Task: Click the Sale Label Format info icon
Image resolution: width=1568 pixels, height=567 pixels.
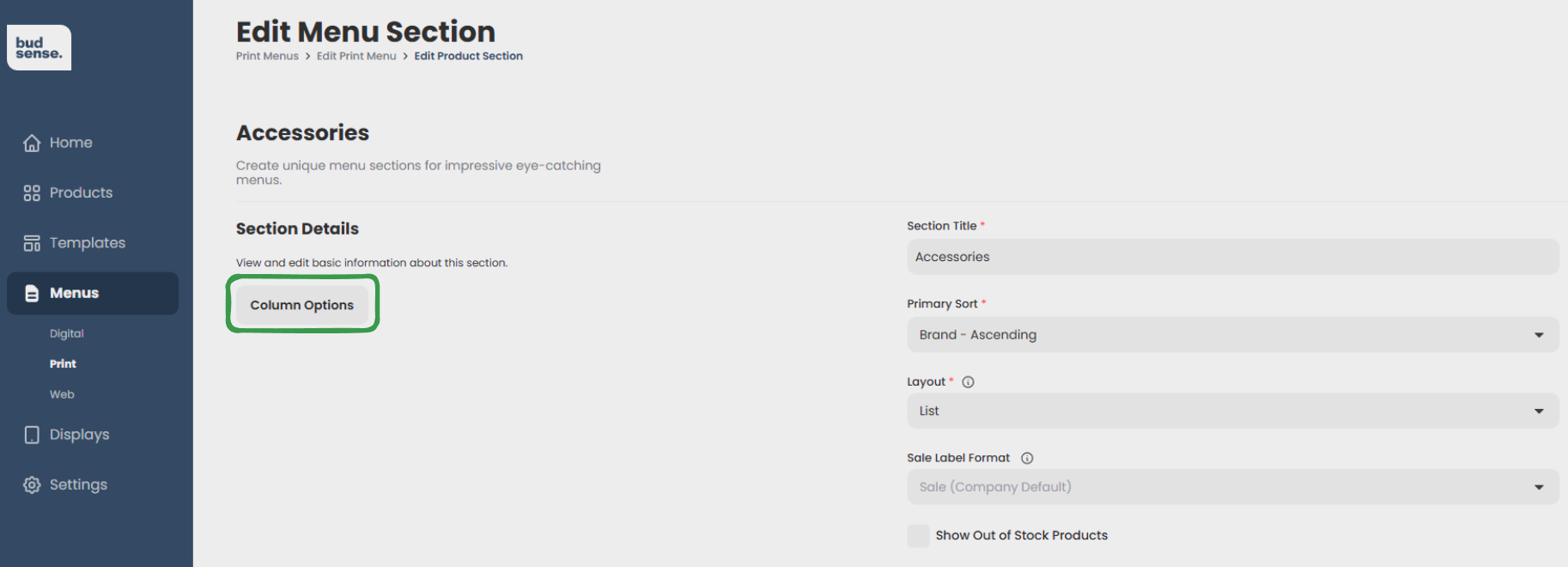Action: 1027,459
